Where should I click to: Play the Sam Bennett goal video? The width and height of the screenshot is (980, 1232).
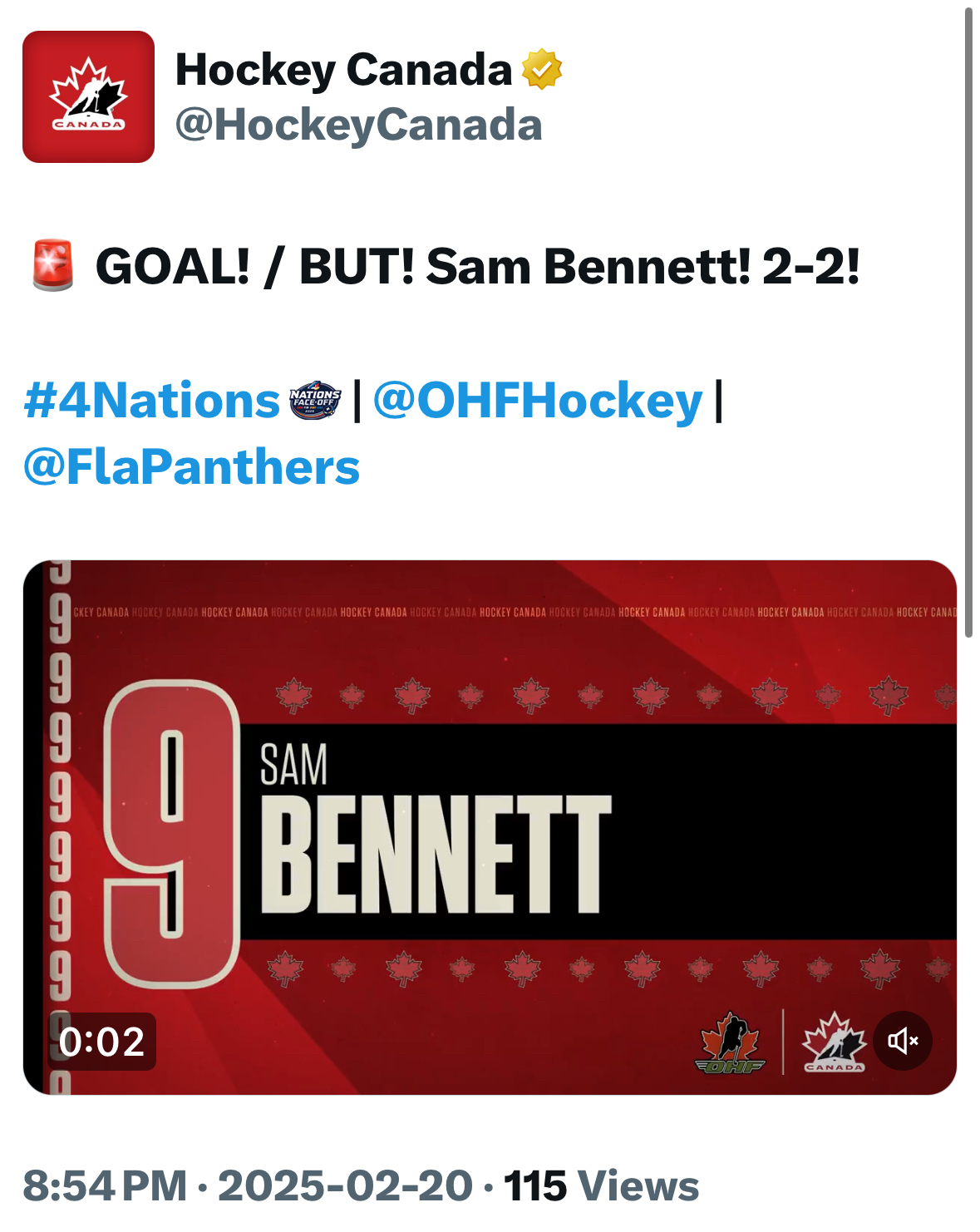pos(490,827)
